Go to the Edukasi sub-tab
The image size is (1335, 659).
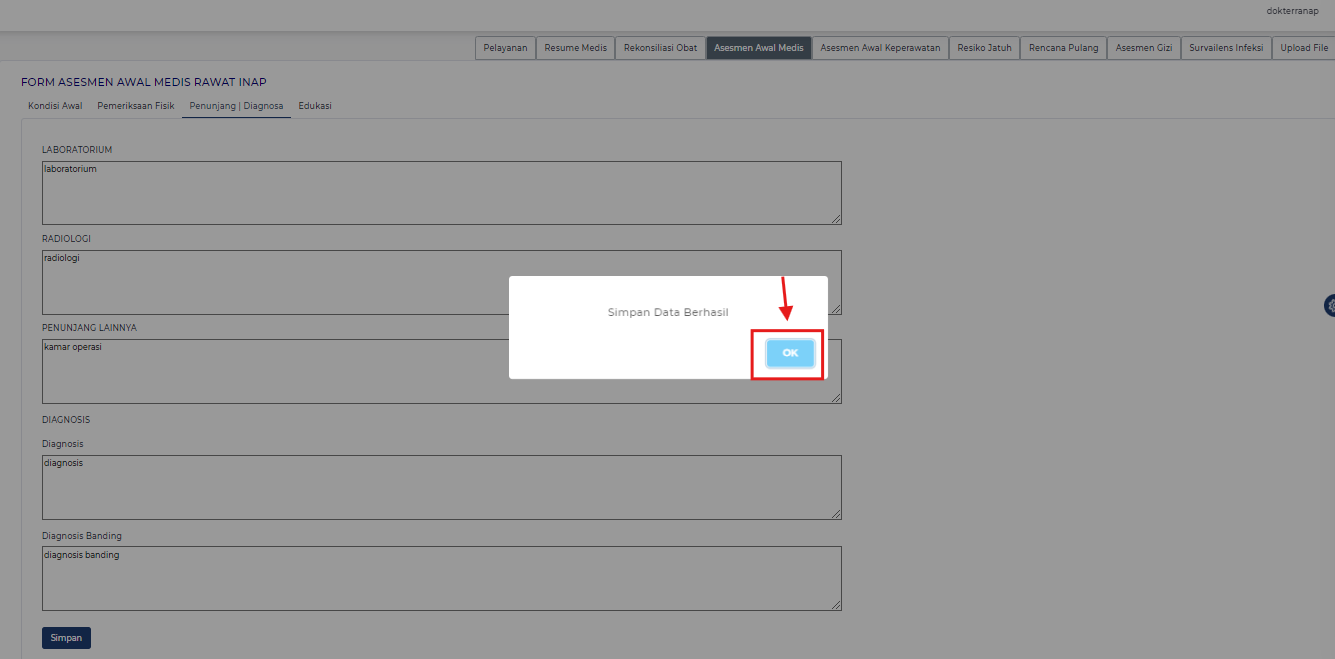tap(315, 106)
